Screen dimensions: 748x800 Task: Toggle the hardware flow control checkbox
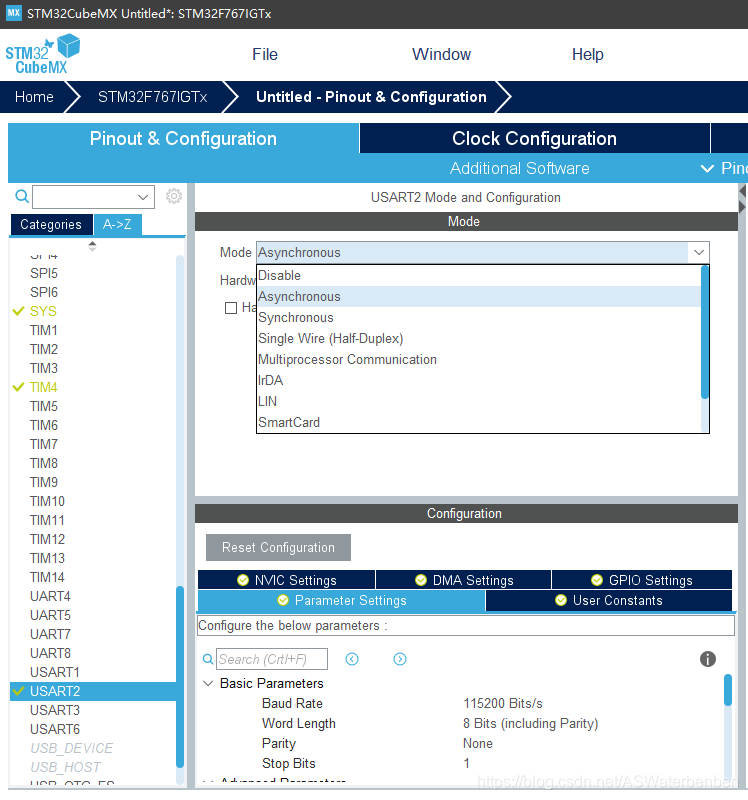231,308
